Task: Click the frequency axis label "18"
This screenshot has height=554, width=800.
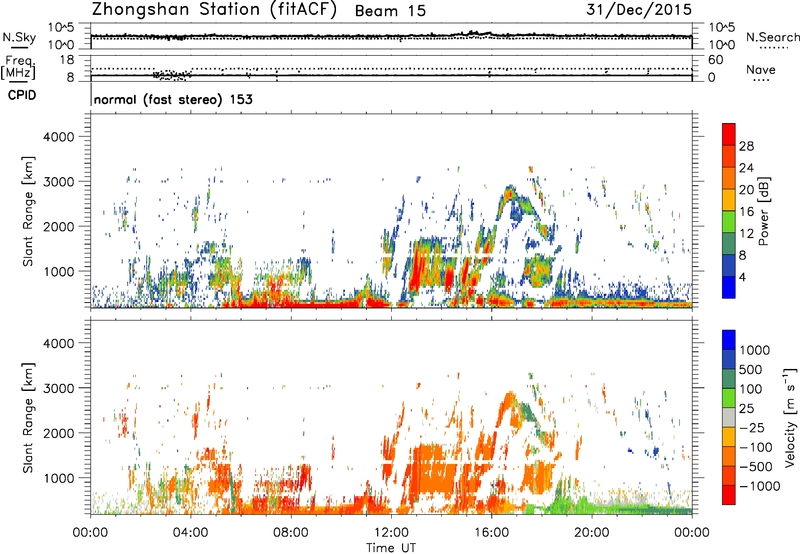Action: [67, 60]
